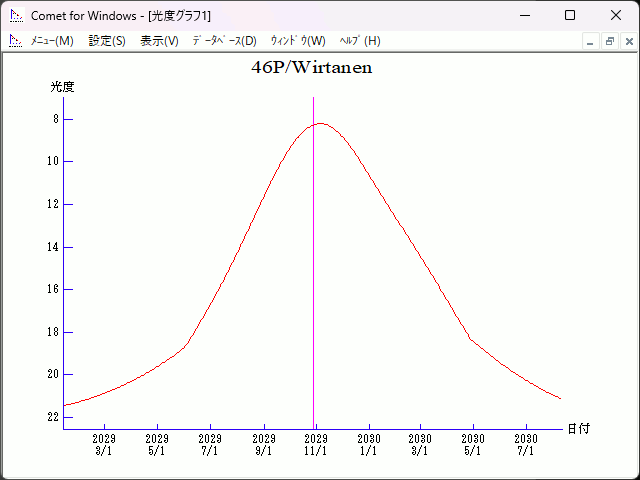Open the ヘルプ(H) help menu

point(360,41)
